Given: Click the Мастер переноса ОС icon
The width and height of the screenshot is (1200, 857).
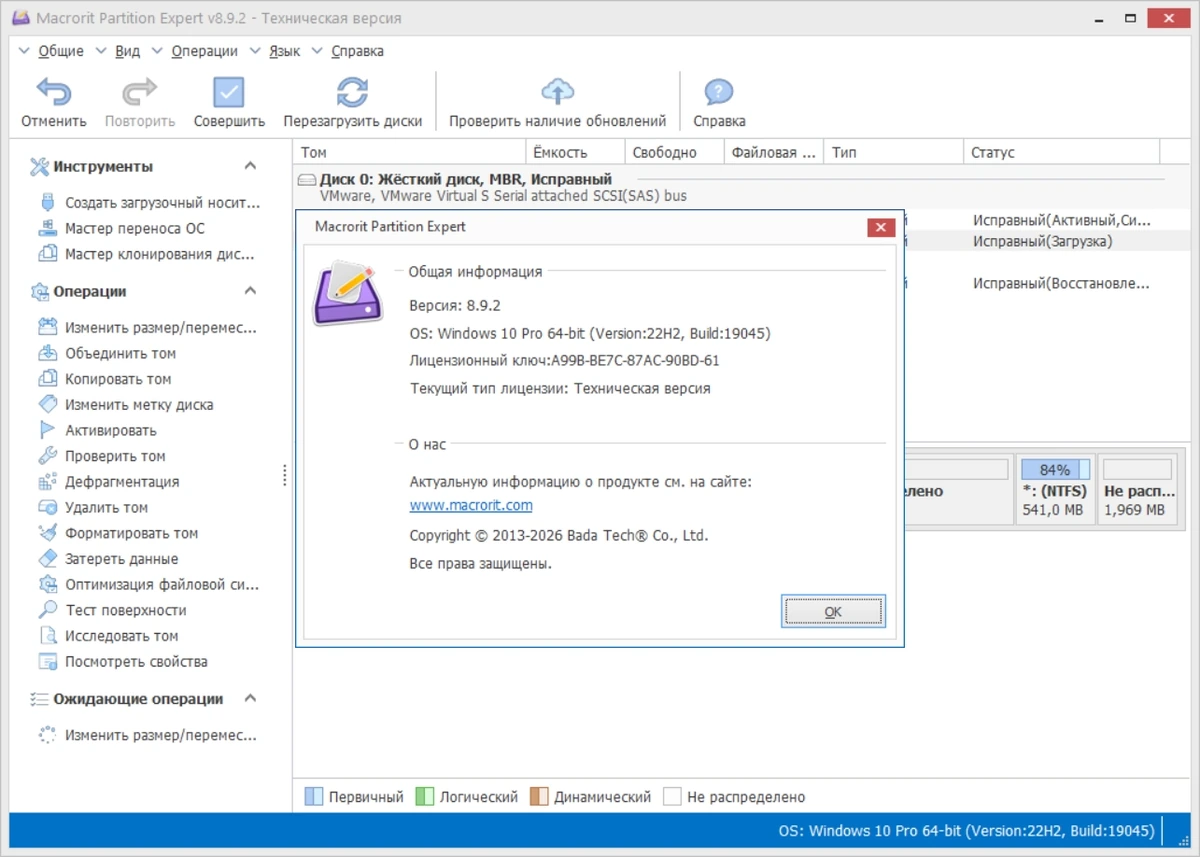Looking at the screenshot, I should (47, 228).
